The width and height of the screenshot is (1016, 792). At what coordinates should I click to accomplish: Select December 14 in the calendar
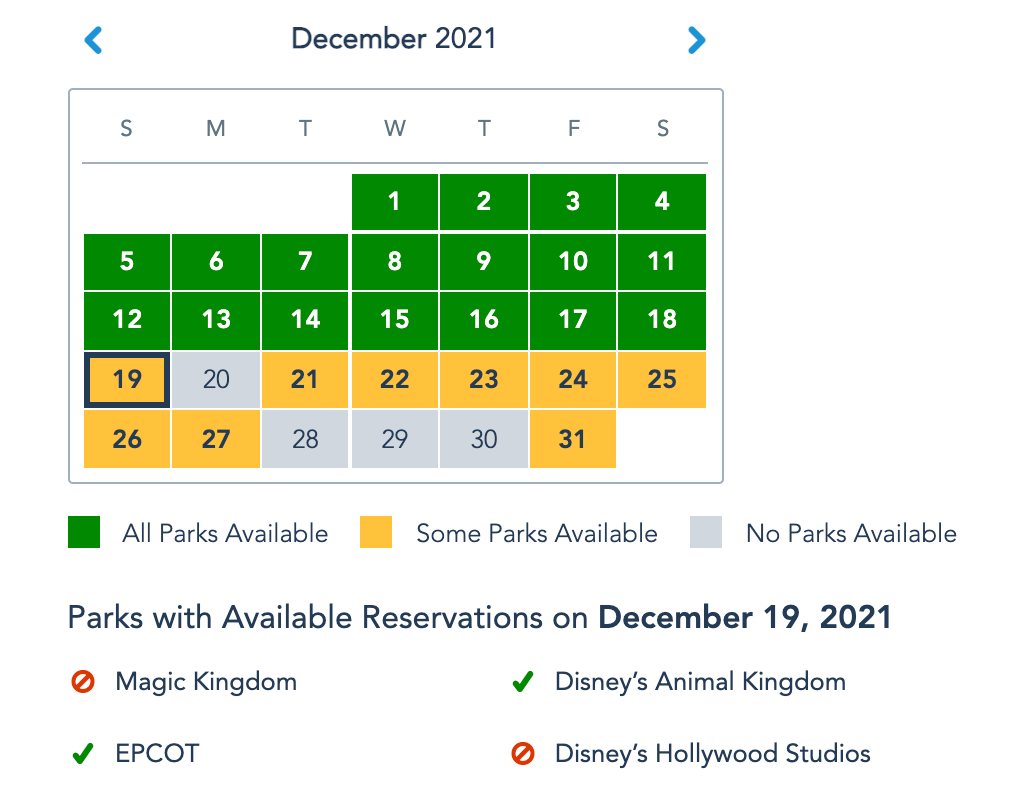click(305, 320)
